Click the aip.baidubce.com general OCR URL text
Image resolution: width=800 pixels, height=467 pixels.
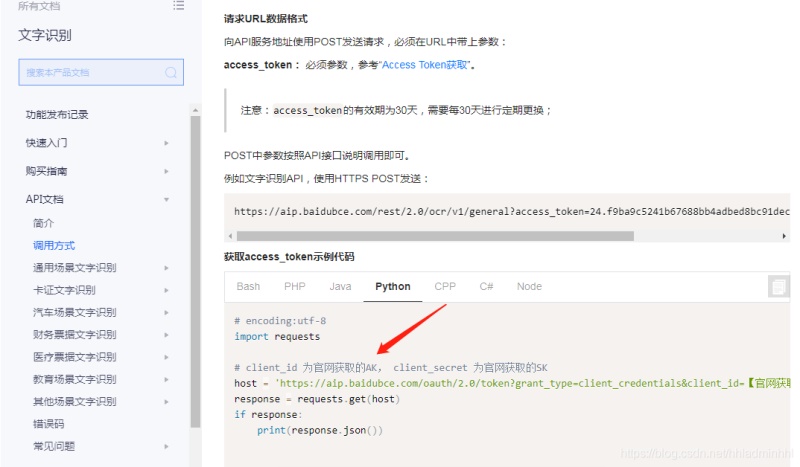tap(512, 212)
